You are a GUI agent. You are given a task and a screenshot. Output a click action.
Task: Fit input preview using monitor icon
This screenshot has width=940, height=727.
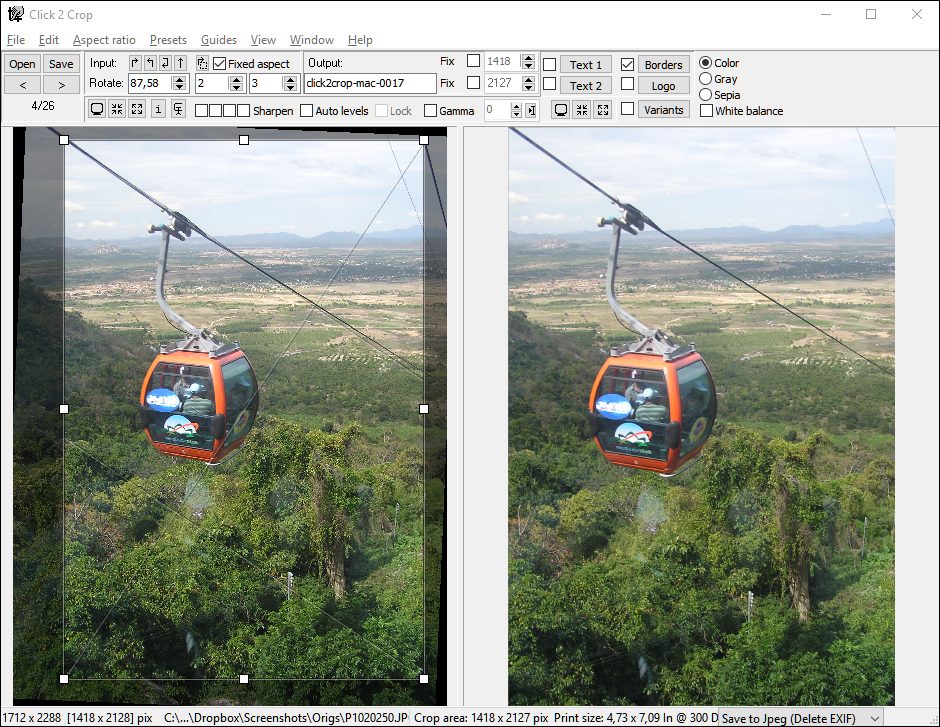(x=98, y=109)
